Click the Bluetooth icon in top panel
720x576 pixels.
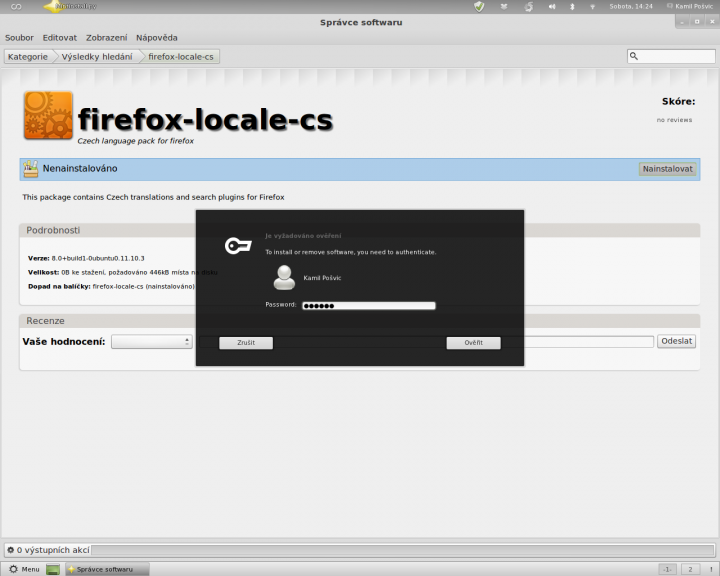pos(572,6)
